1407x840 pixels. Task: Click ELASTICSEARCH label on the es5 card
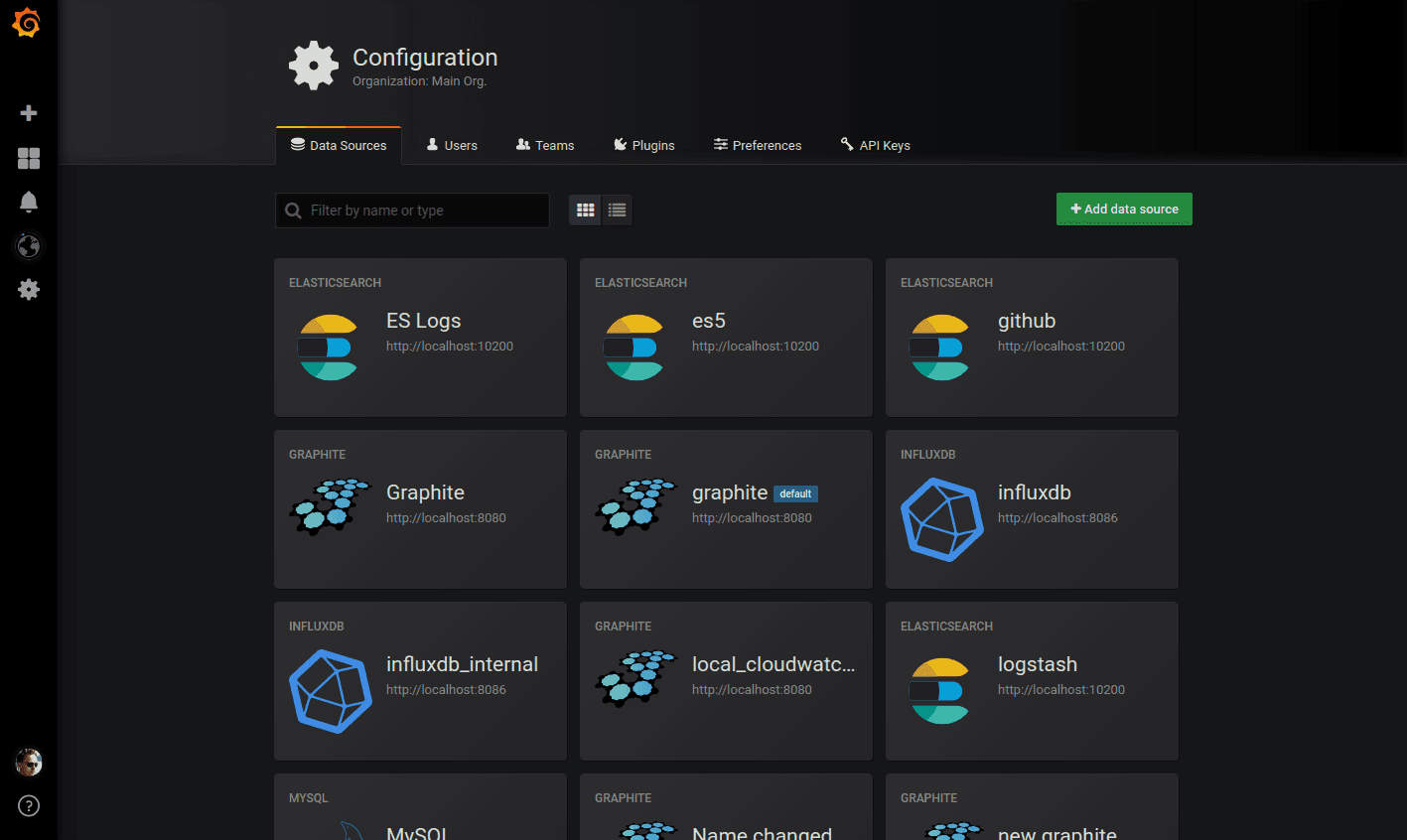[640, 283]
